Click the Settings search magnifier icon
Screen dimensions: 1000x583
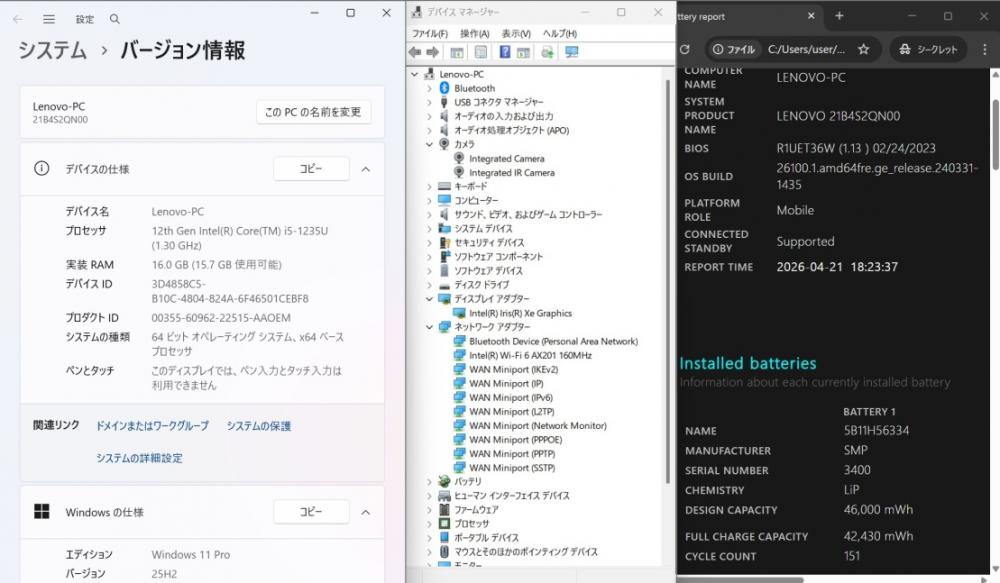tap(115, 19)
